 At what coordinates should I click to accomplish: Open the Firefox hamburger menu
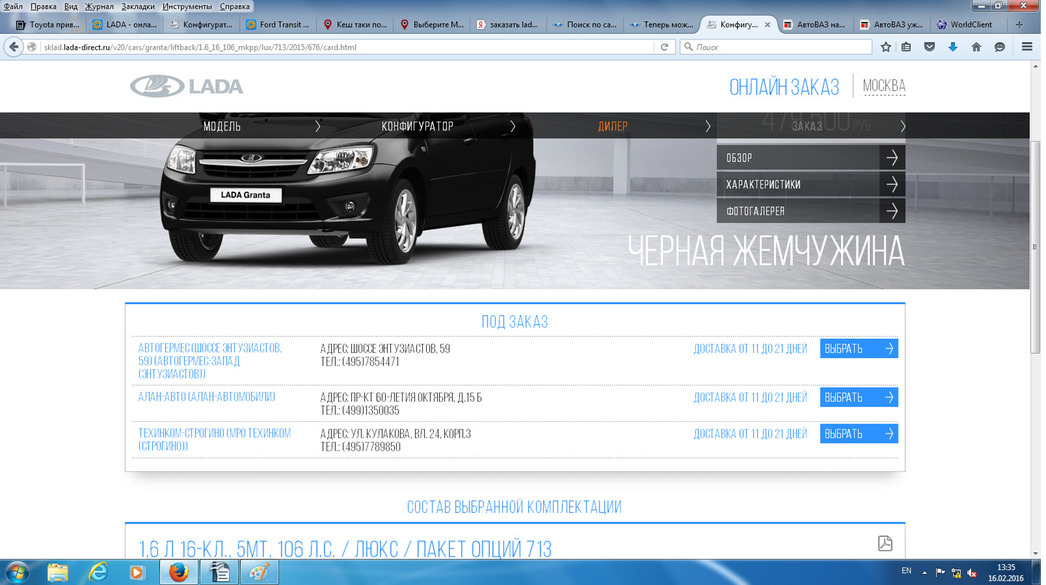pos(1027,47)
